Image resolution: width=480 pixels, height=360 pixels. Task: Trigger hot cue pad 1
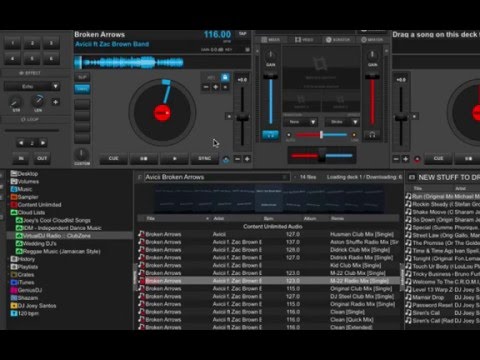click(x=13, y=43)
